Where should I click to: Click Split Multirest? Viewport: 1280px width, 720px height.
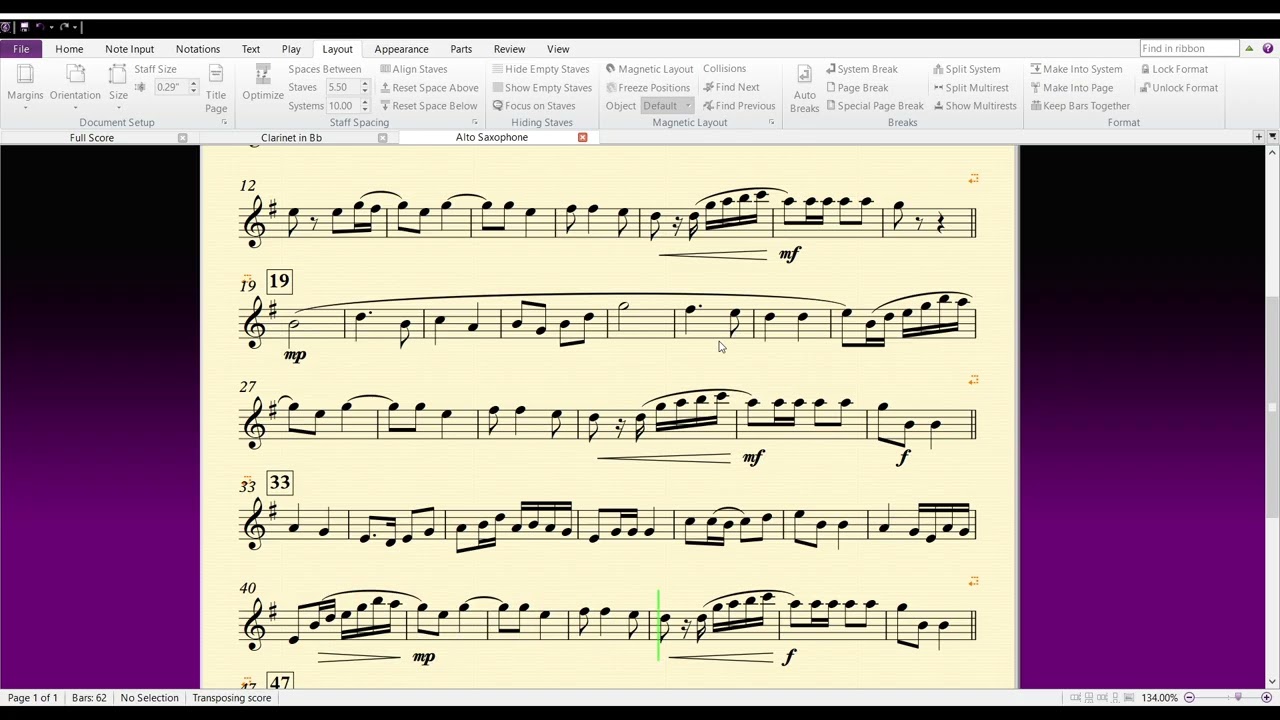(x=970, y=87)
